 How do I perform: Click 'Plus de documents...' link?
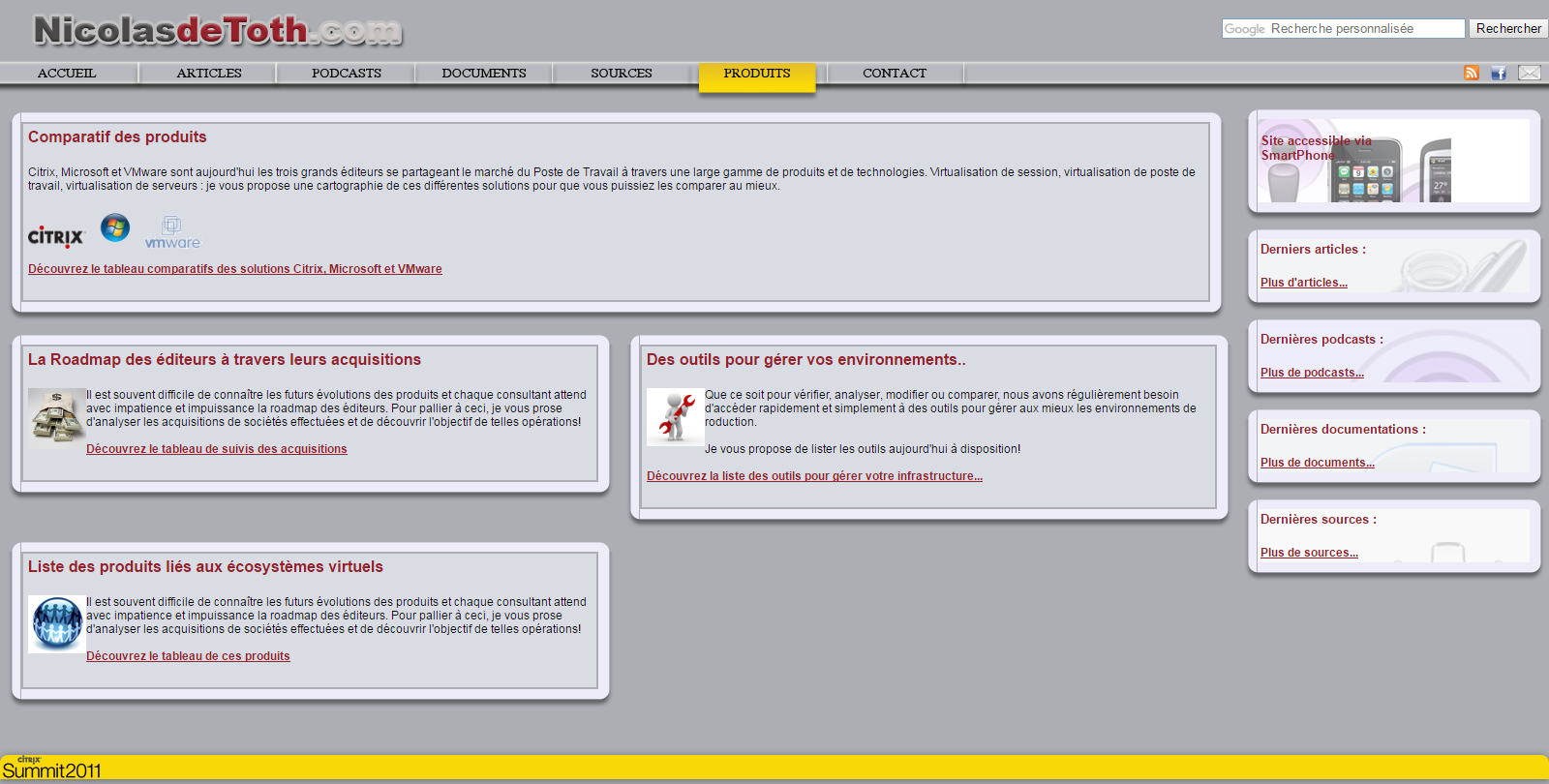pyautogui.click(x=1318, y=463)
